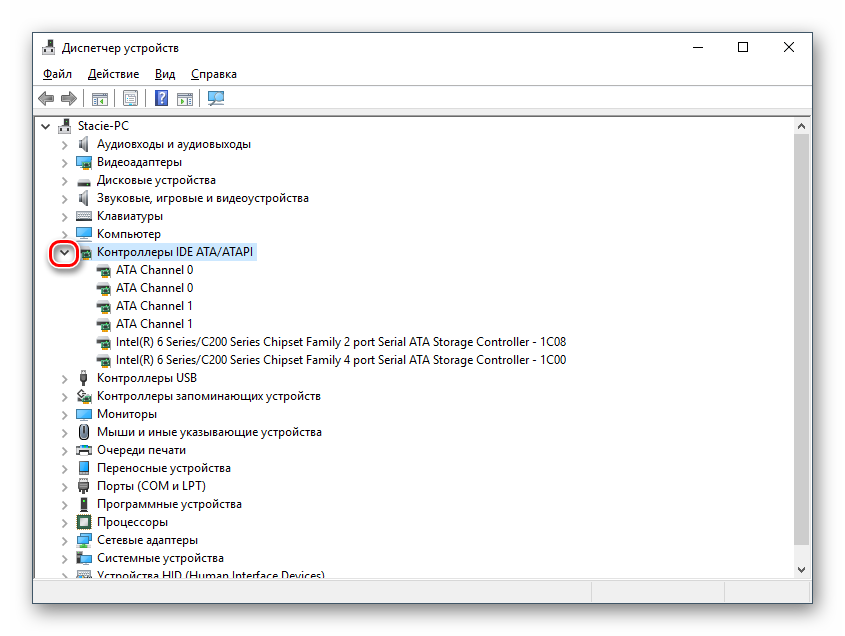Click the Звуковые, игровые и видеоустройства icon
Screen dimensions: 845x636
[x=84, y=198]
